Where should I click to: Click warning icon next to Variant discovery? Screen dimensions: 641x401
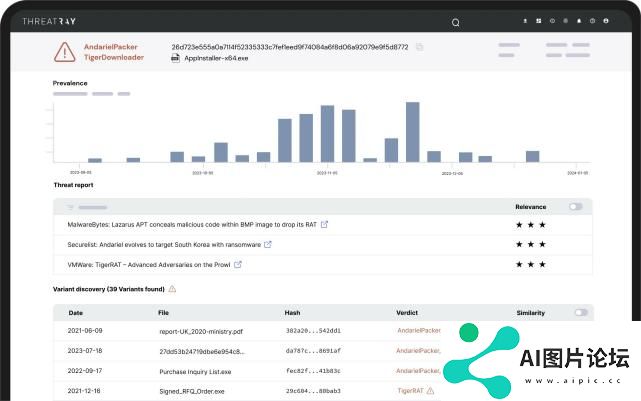pos(173,289)
